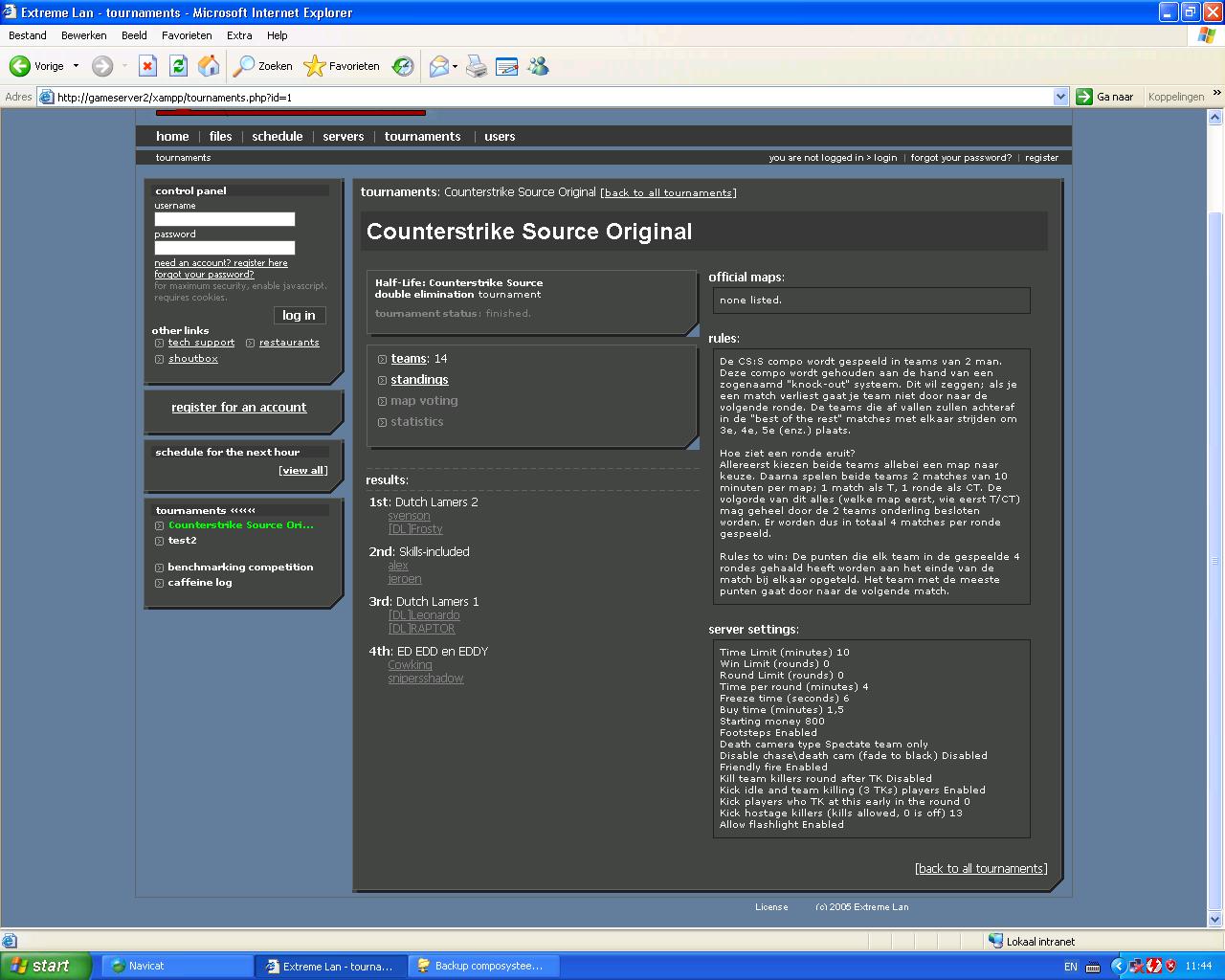Select test2 tournament in sidebar
Viewport: 1225px width, 980px height.
[182, 541]
